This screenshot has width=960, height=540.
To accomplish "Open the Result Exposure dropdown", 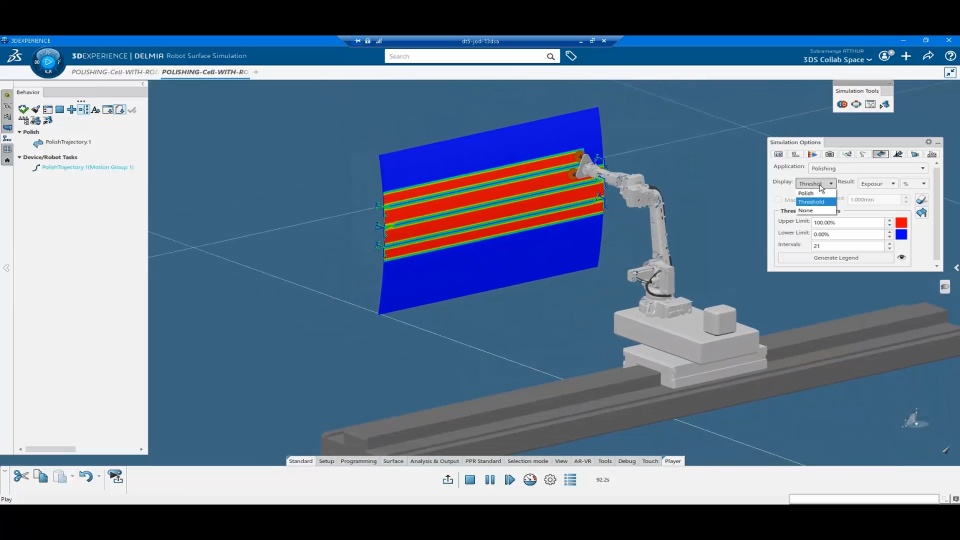I will pyautogui.click(x=877, y=184).
